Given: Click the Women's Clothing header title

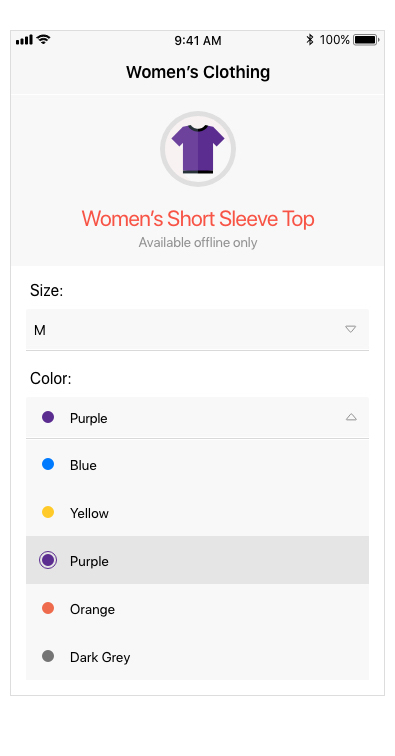Looking at the screenshot, I should (198, 72).
